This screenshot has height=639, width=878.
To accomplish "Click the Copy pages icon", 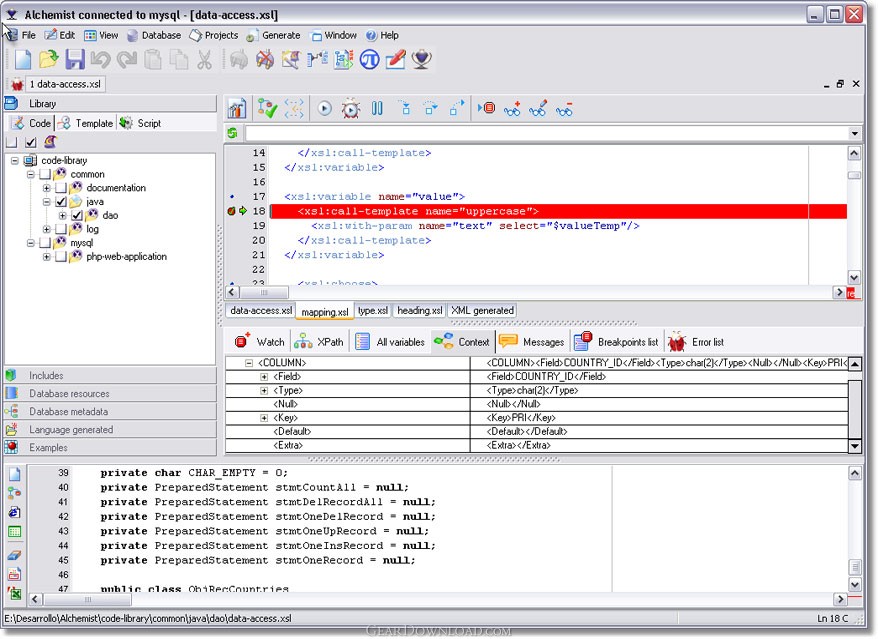I will tap(179, 59).
